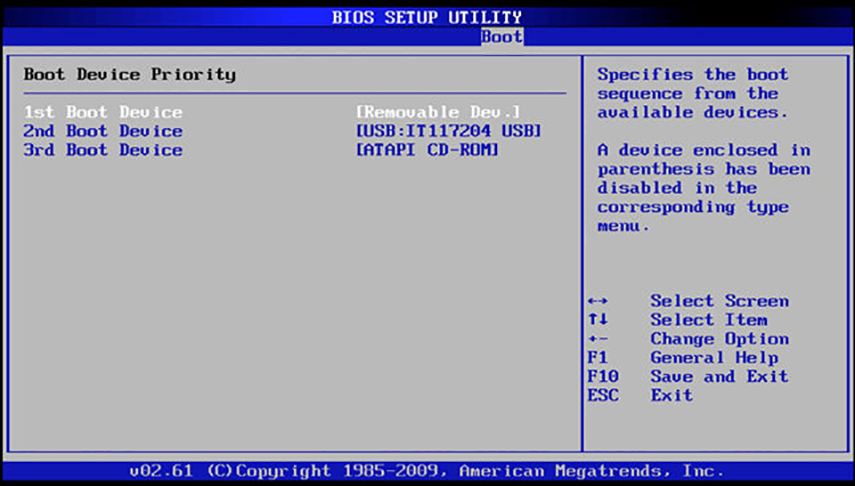Image resolution: width=855 pixels, height=486 pixels.
Task: Click the Change Option legend text
Action: (719, 339)
